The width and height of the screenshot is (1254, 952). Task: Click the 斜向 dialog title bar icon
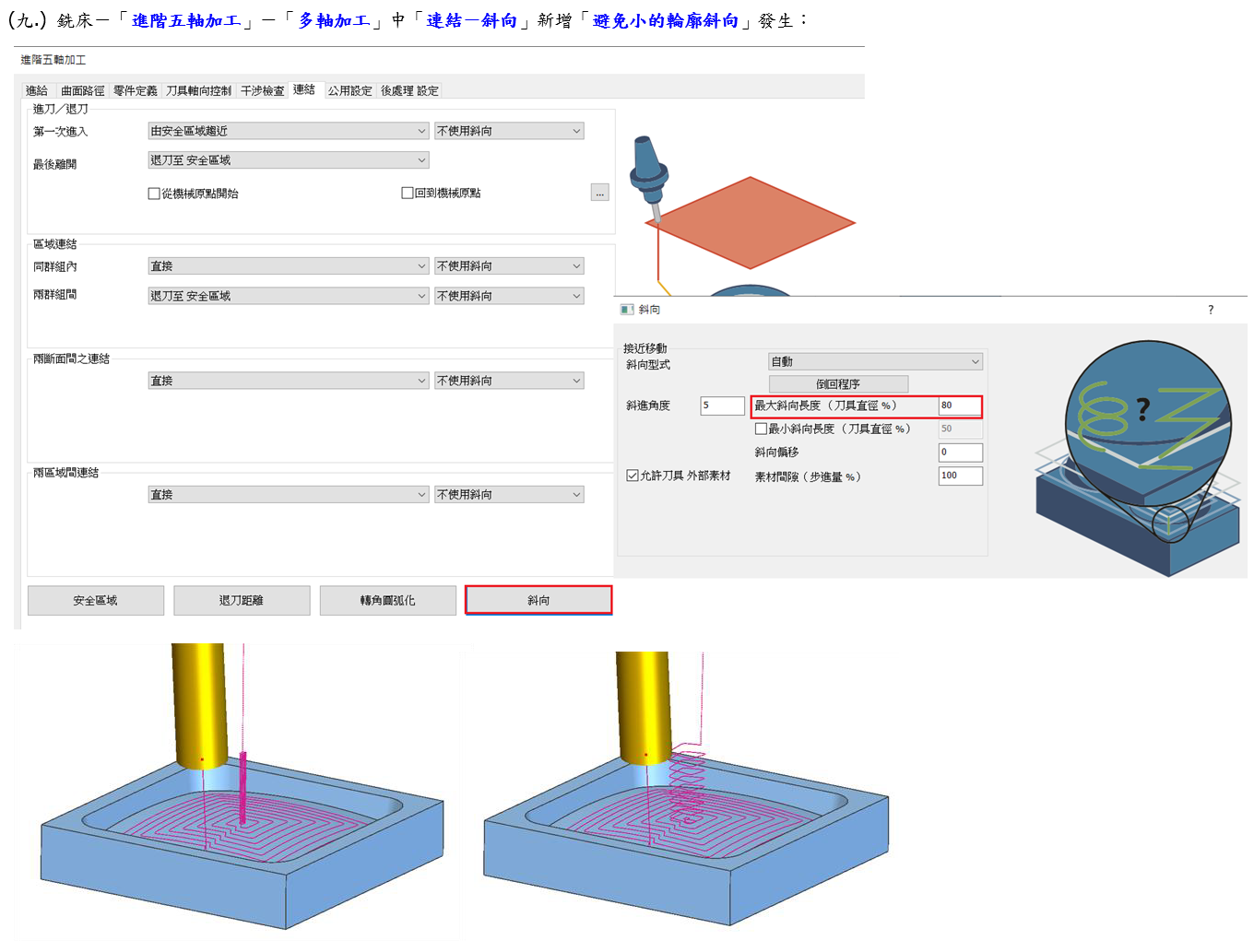(627, 310)
